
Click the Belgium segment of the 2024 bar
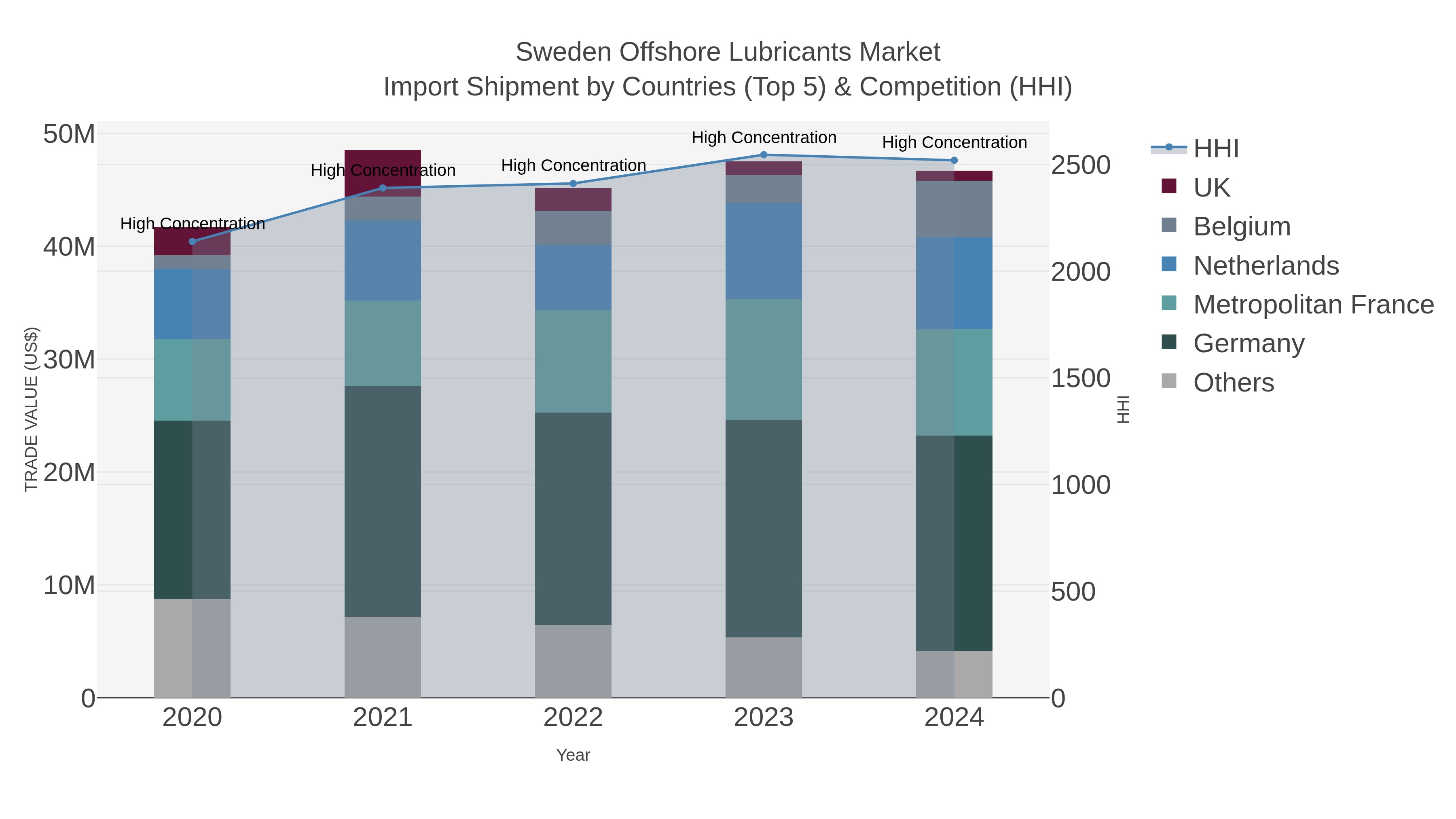(x=954, y=209)
